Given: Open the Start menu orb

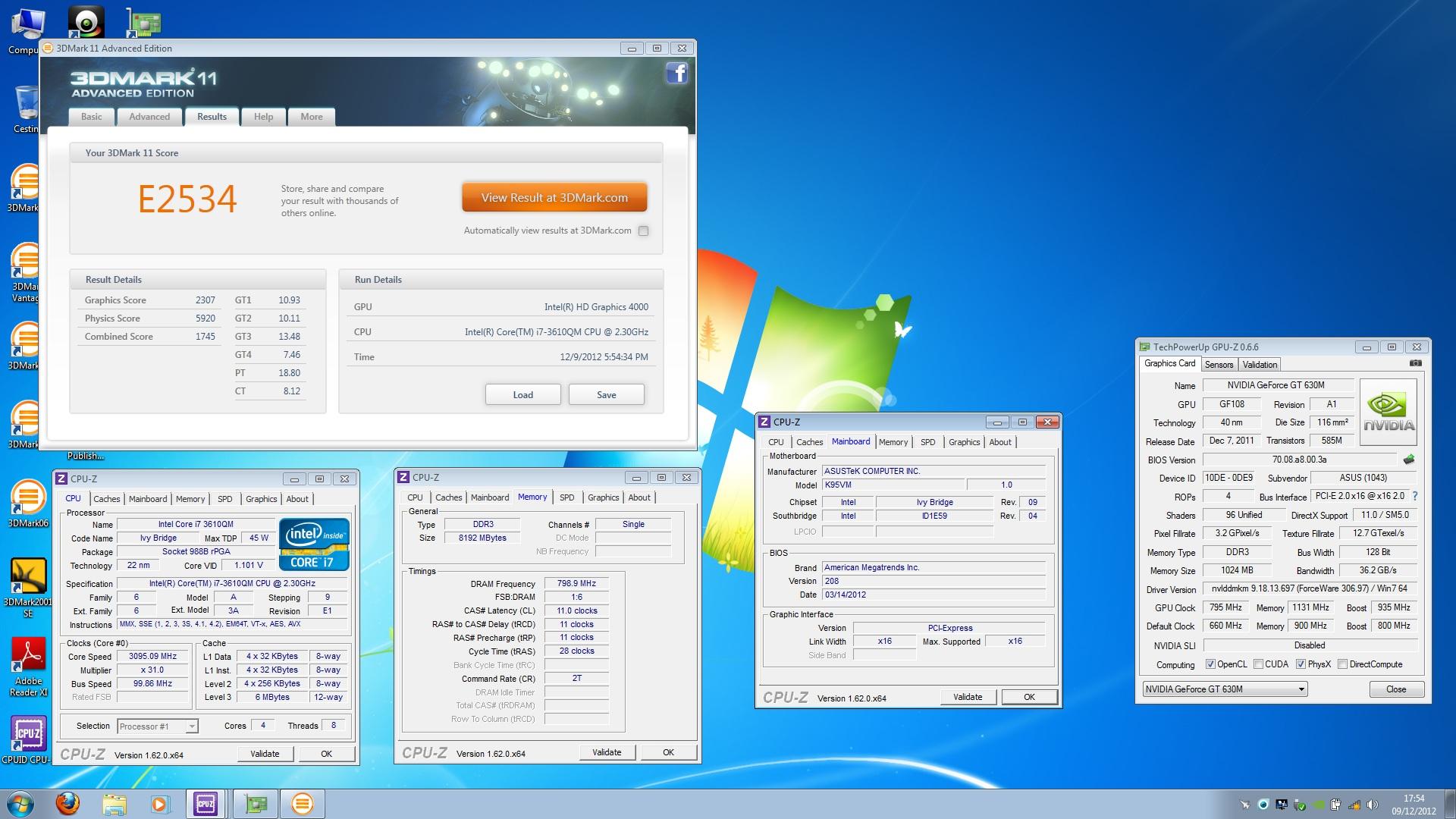Looking at the screenshot, I should pos(20,803).
